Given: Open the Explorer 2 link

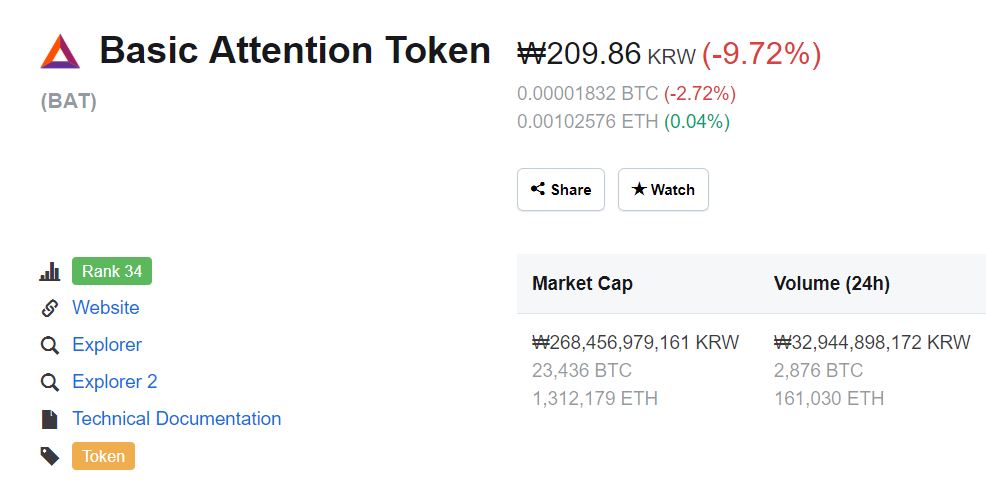Looking at the screenshot, I should pos(114,382).
